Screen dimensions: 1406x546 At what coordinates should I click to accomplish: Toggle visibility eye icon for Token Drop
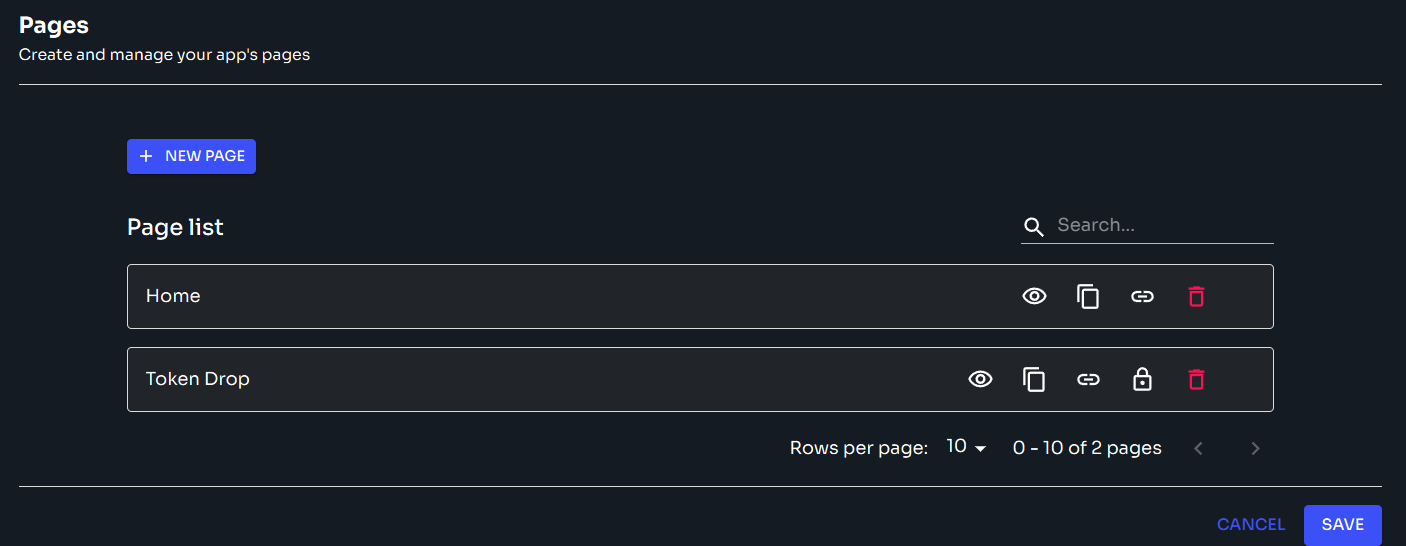pos(980,379)
